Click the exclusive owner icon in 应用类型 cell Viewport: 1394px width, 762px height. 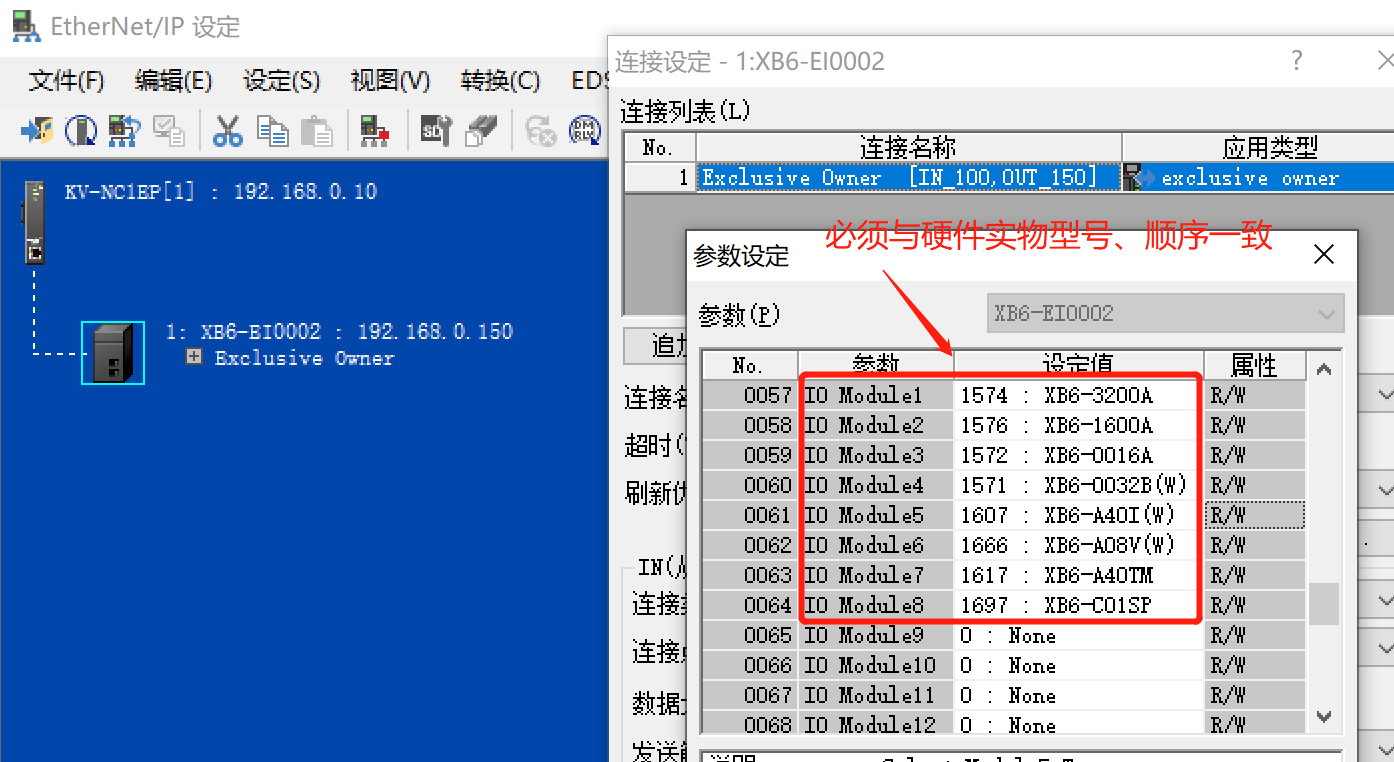click(x=1136, y=178)
